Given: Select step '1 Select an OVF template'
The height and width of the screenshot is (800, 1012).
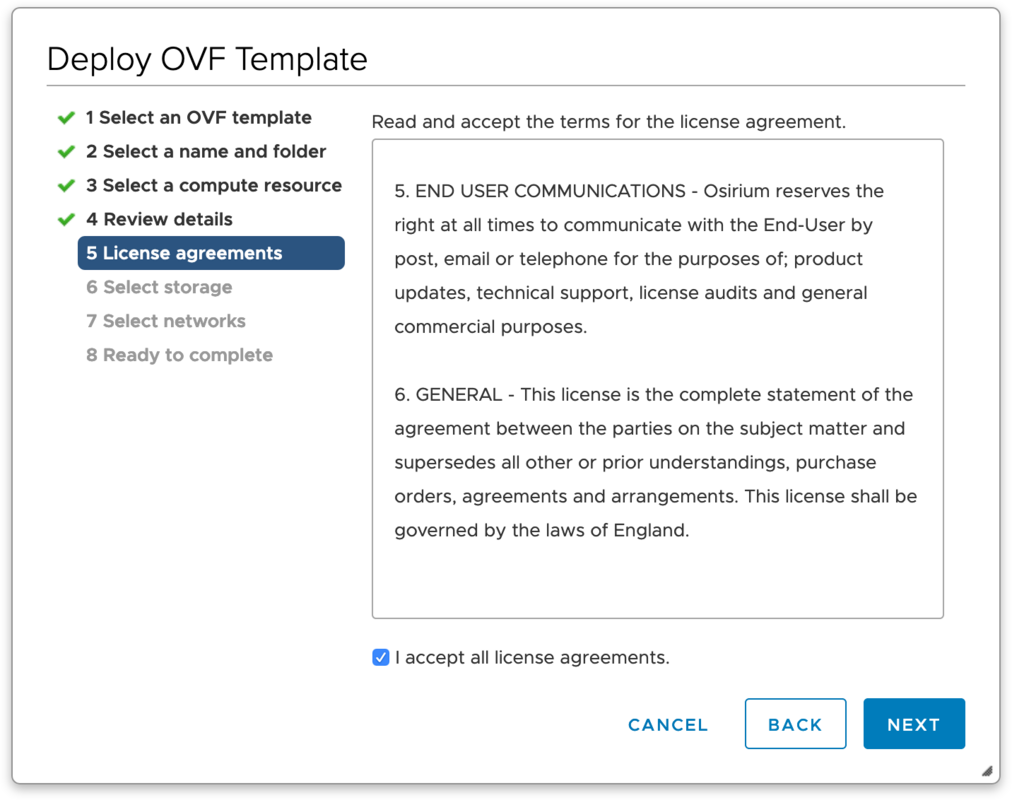Looking at the screenshot, I should click(x=197, y=117).
